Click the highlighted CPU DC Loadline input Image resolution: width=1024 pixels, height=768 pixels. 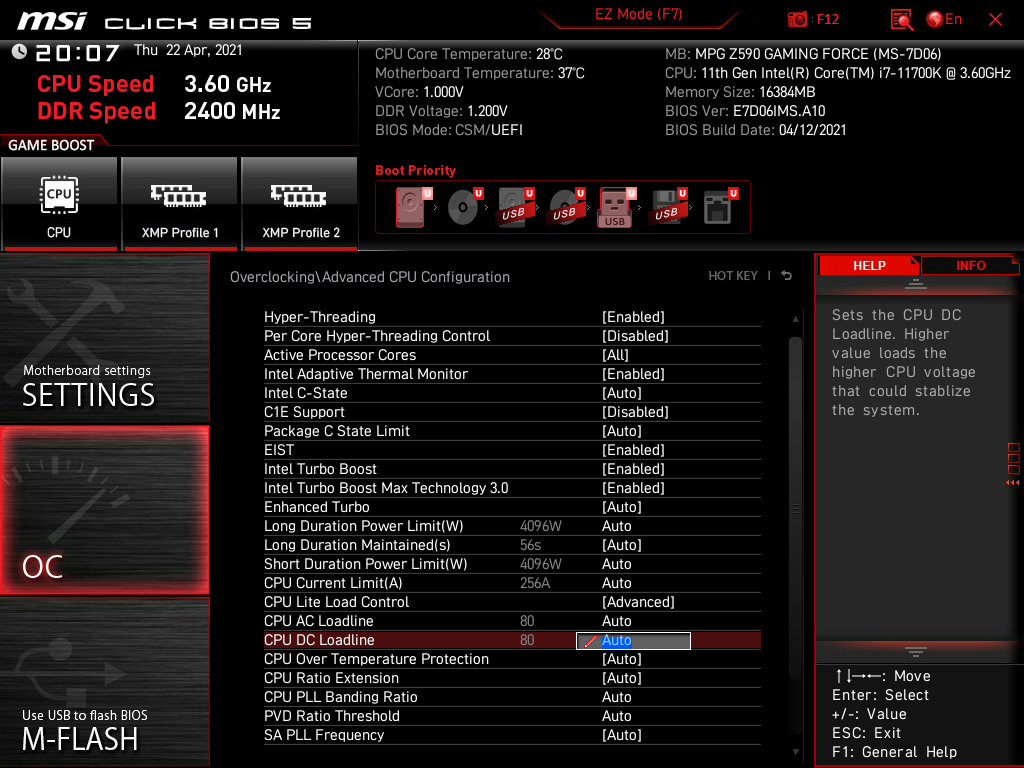click(x=633, y=641)
